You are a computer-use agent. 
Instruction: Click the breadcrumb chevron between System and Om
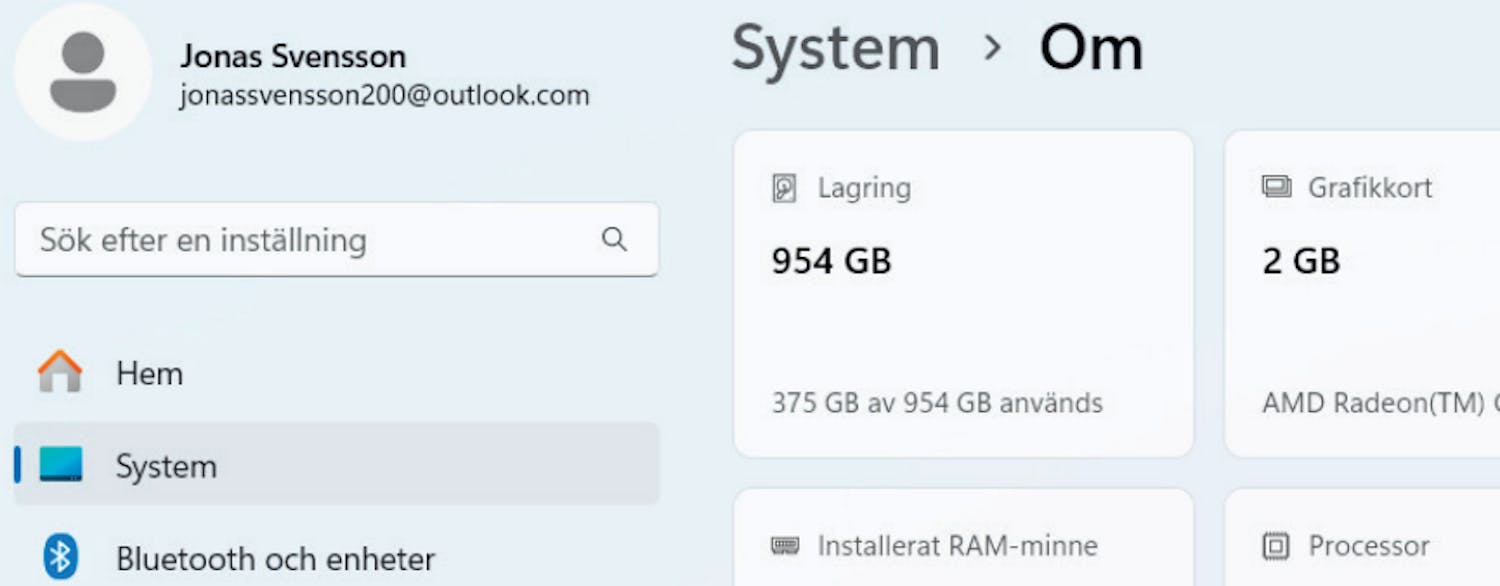[x=992, y=47]
